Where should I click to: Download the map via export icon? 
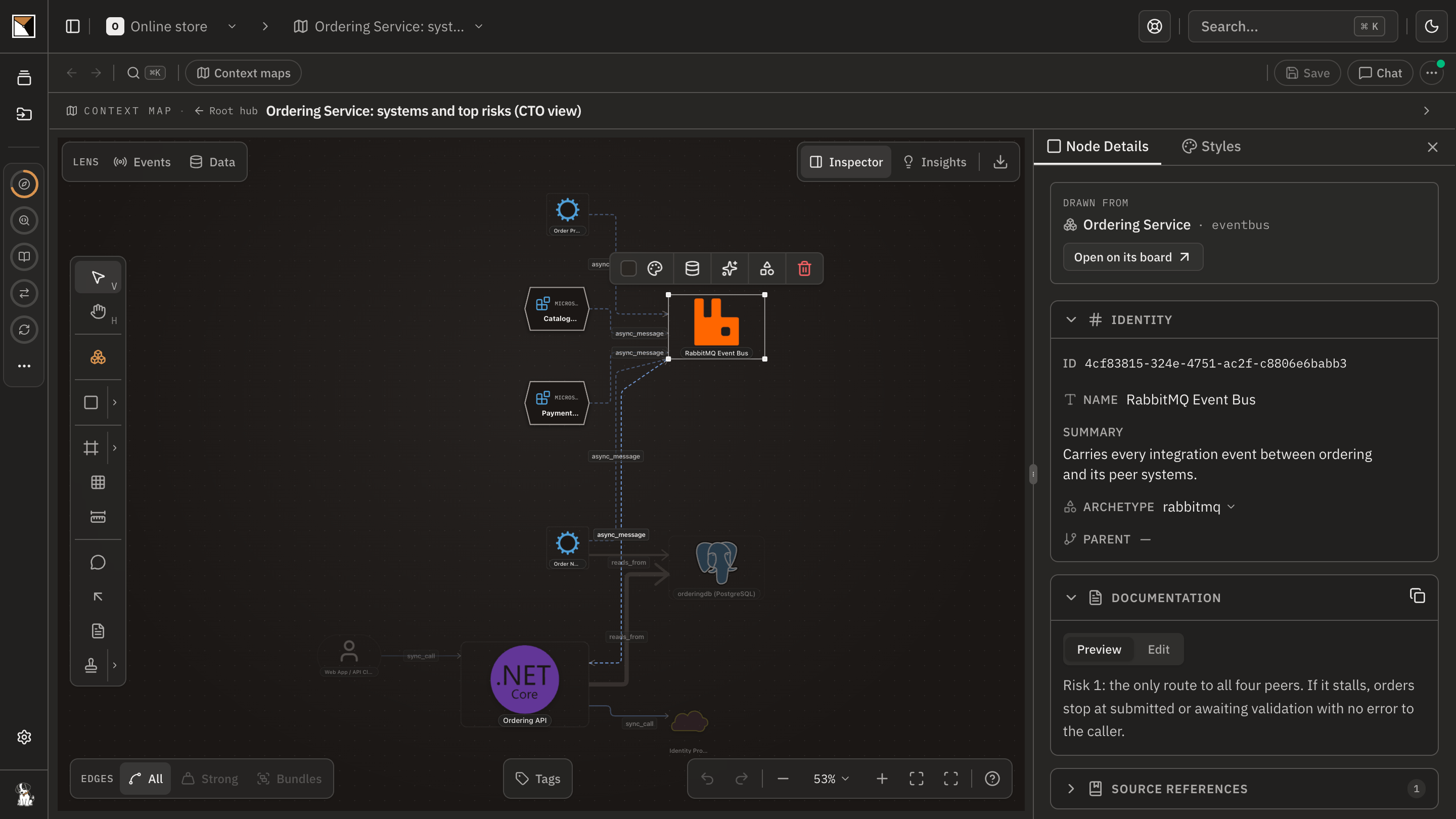[1000, 162]
